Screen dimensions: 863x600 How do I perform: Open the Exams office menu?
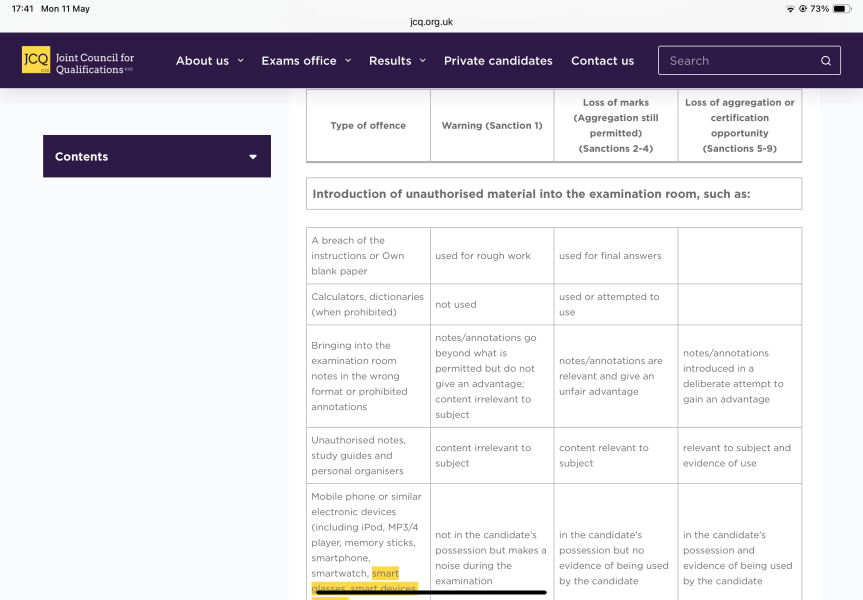(299, 61)
